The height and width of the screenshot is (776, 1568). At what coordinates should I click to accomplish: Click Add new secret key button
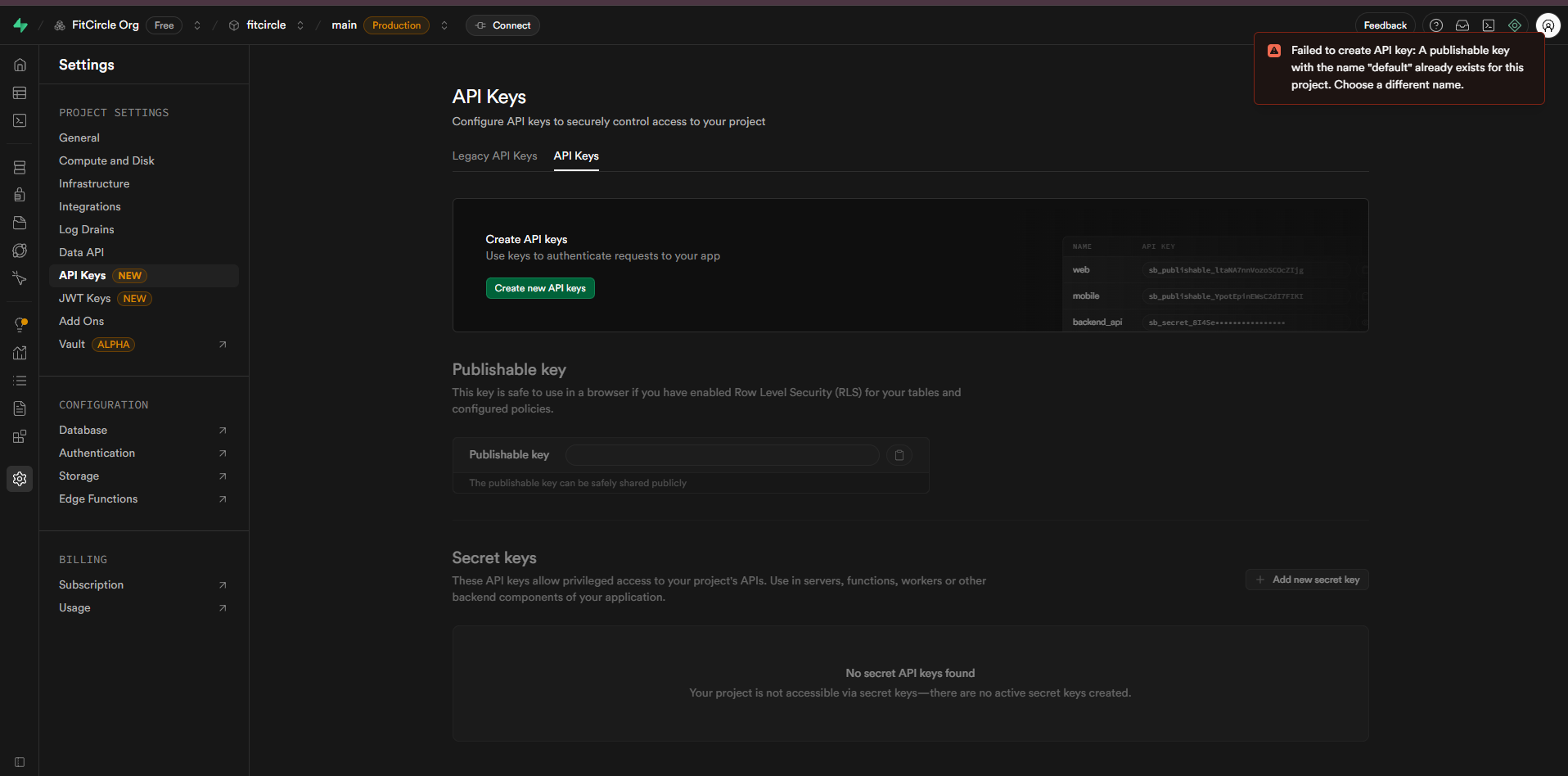1307,580
